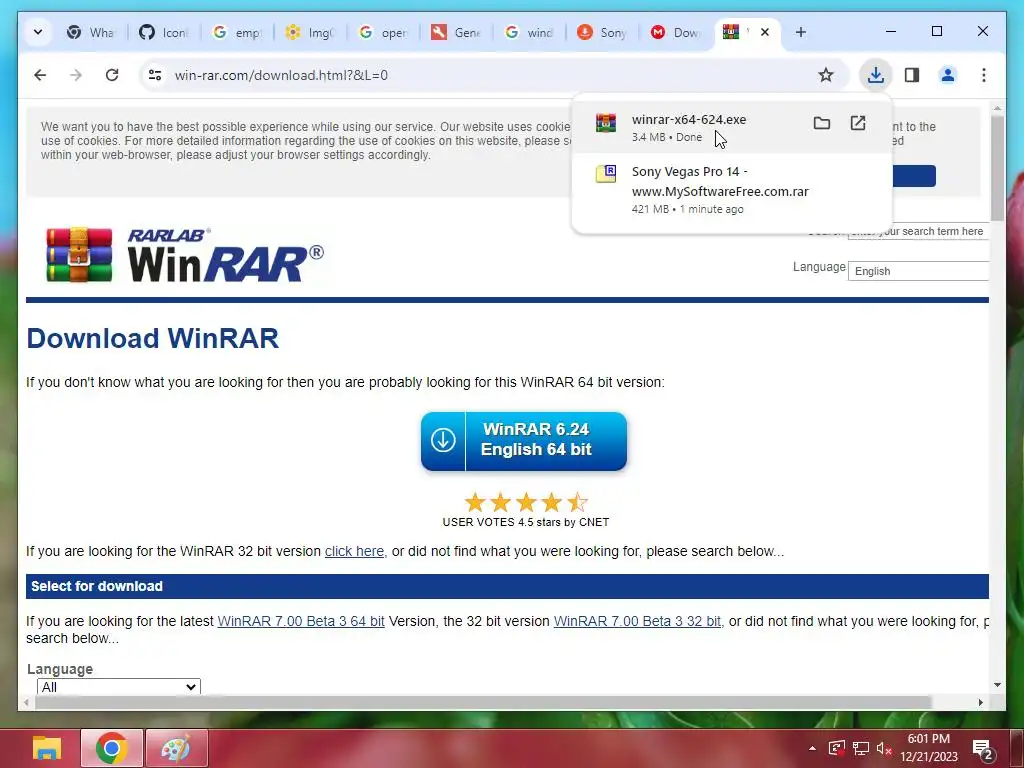Open the notification center icon
This screenshot has width=1024, height=768.
click(983, 749)
